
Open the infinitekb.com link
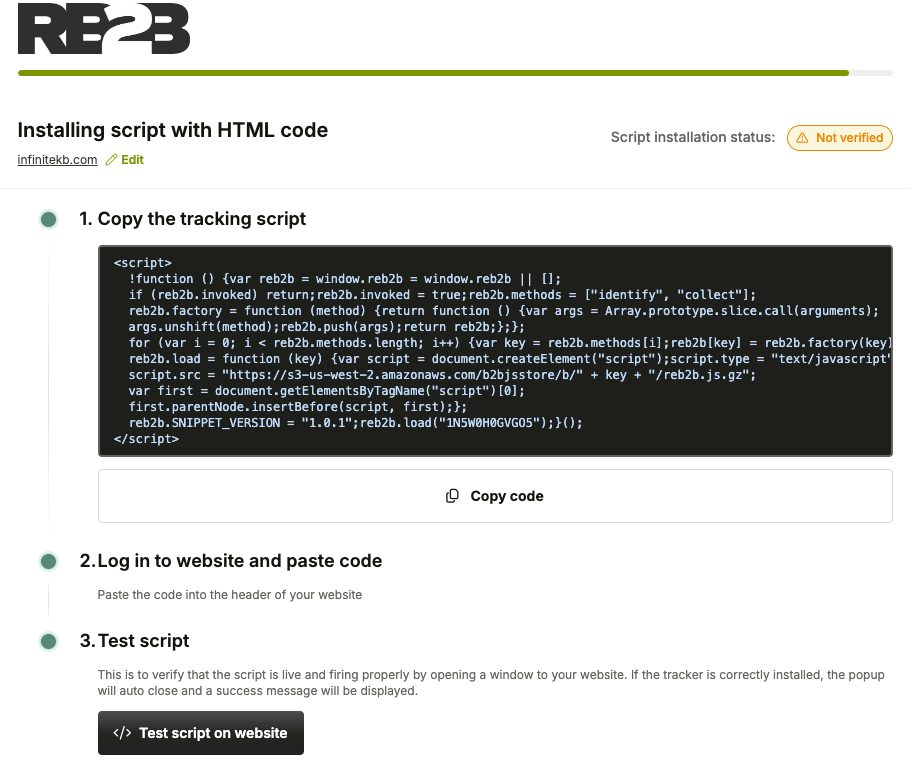click(x=57, y=160)
